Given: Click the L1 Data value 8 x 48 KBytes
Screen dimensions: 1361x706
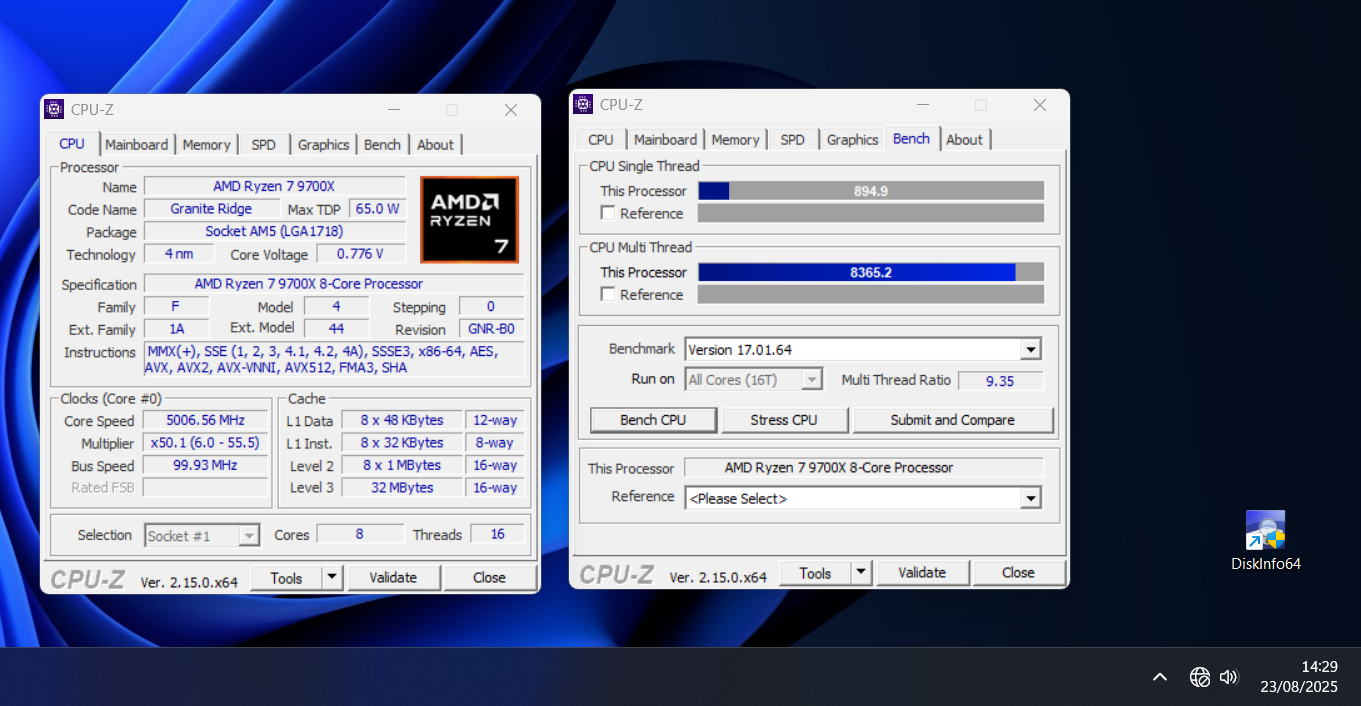Looking at the screenshot, I should 402,421.
